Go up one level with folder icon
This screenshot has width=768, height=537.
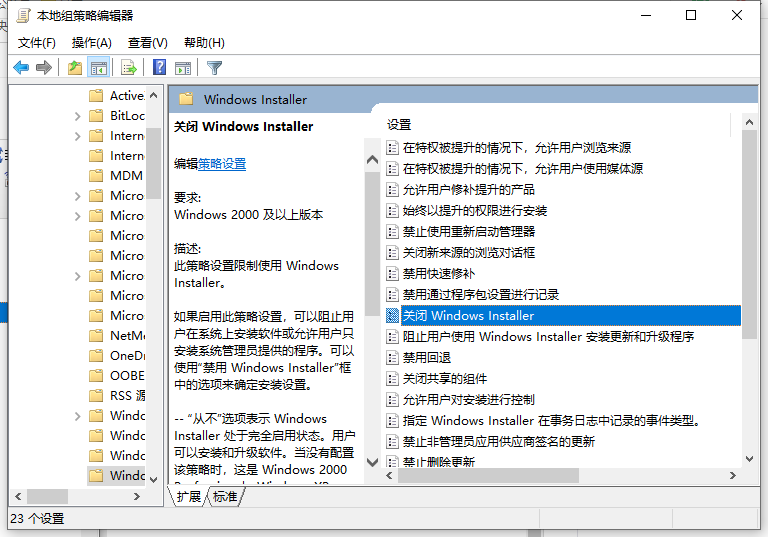click(75, 68)
